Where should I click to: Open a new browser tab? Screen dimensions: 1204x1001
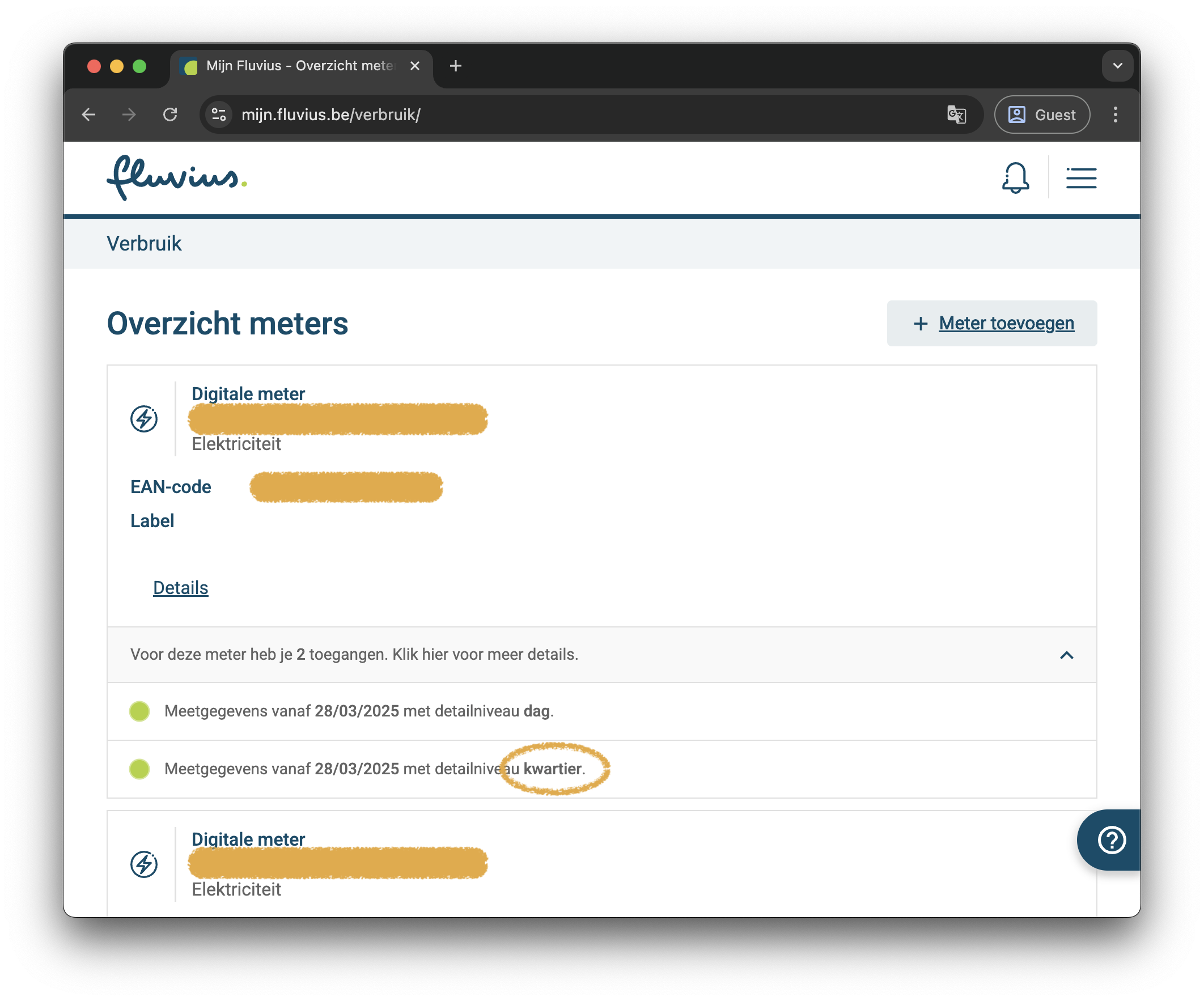(456, 66)
